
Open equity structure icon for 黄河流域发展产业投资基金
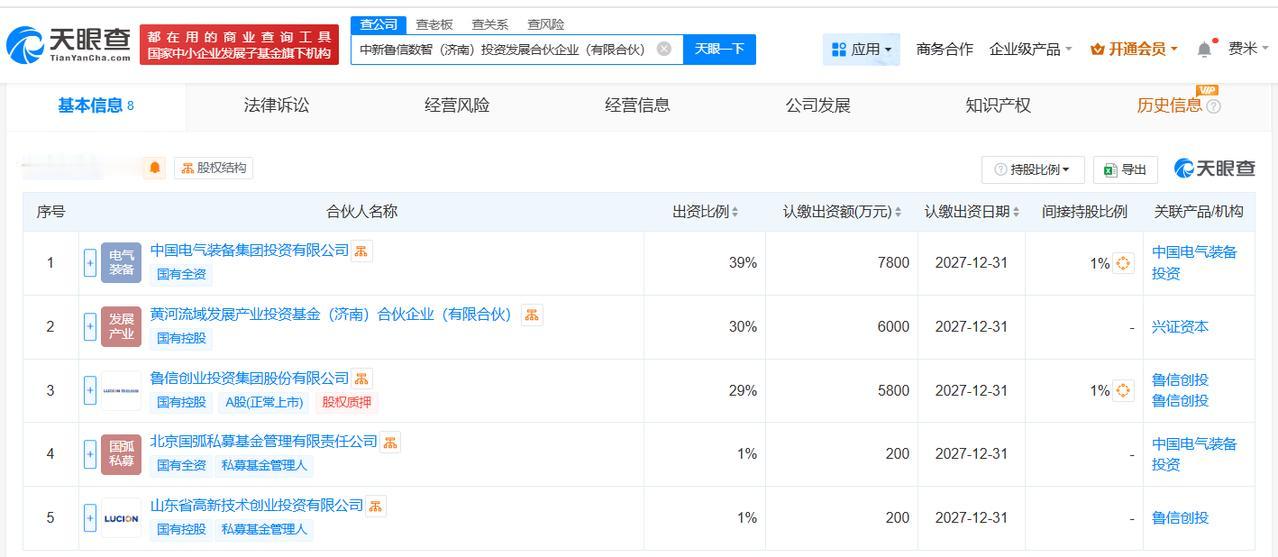coord(532,315)
